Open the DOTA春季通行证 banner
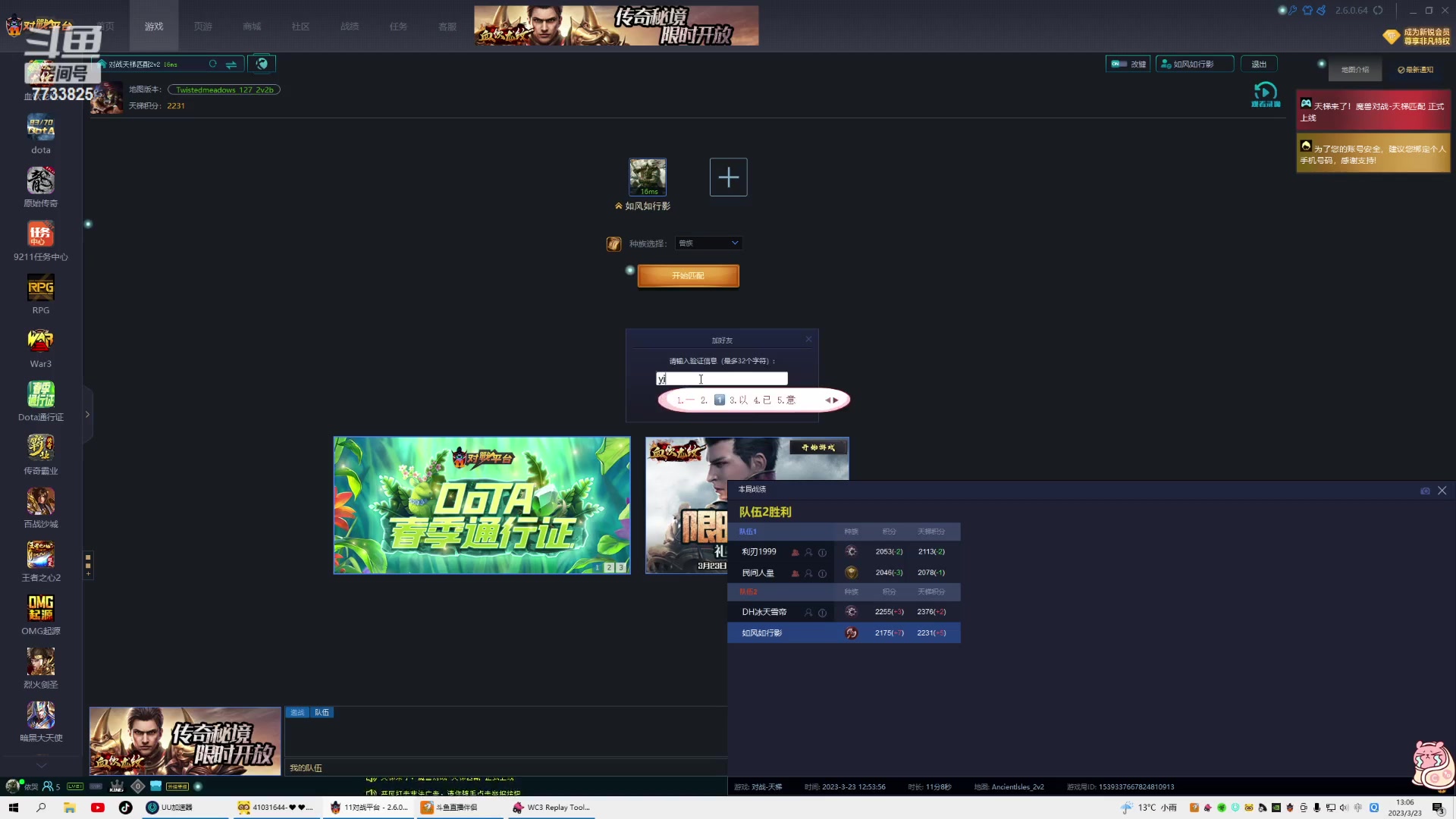Viewport: 1456px width, 819px height. [482, 505]
